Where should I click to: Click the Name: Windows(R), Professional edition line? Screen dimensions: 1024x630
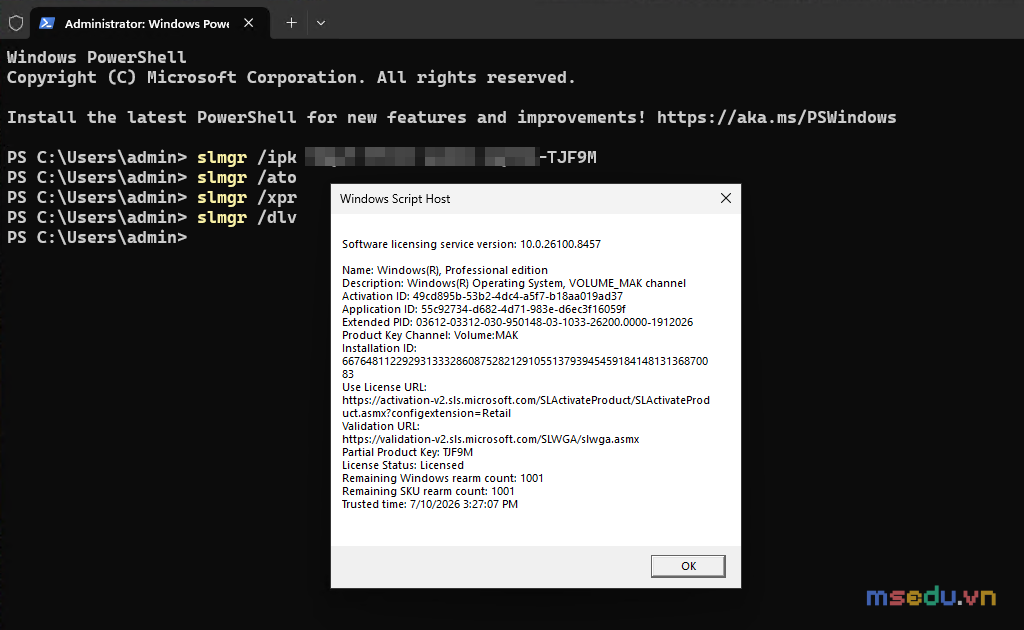[445, 270]
